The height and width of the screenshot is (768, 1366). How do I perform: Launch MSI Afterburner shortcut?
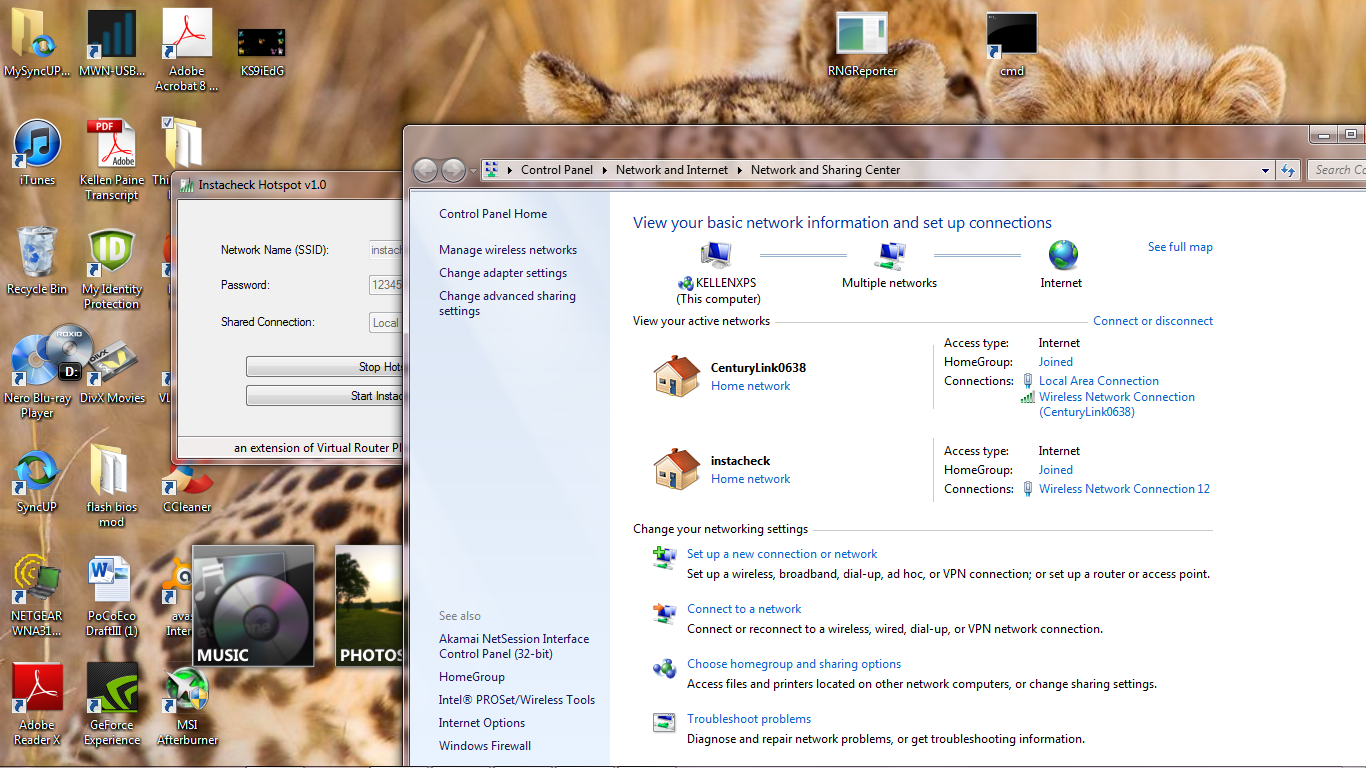187,705
